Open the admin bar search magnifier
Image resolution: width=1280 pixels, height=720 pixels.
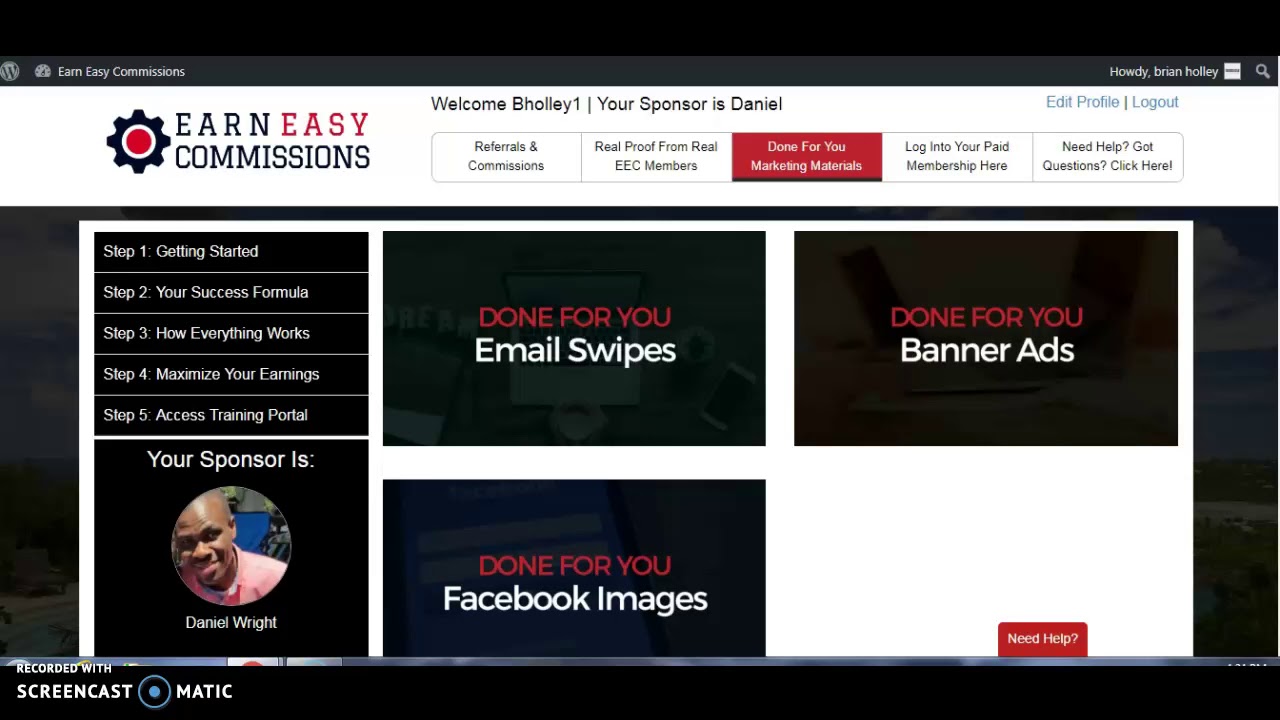coord(1263,71)
